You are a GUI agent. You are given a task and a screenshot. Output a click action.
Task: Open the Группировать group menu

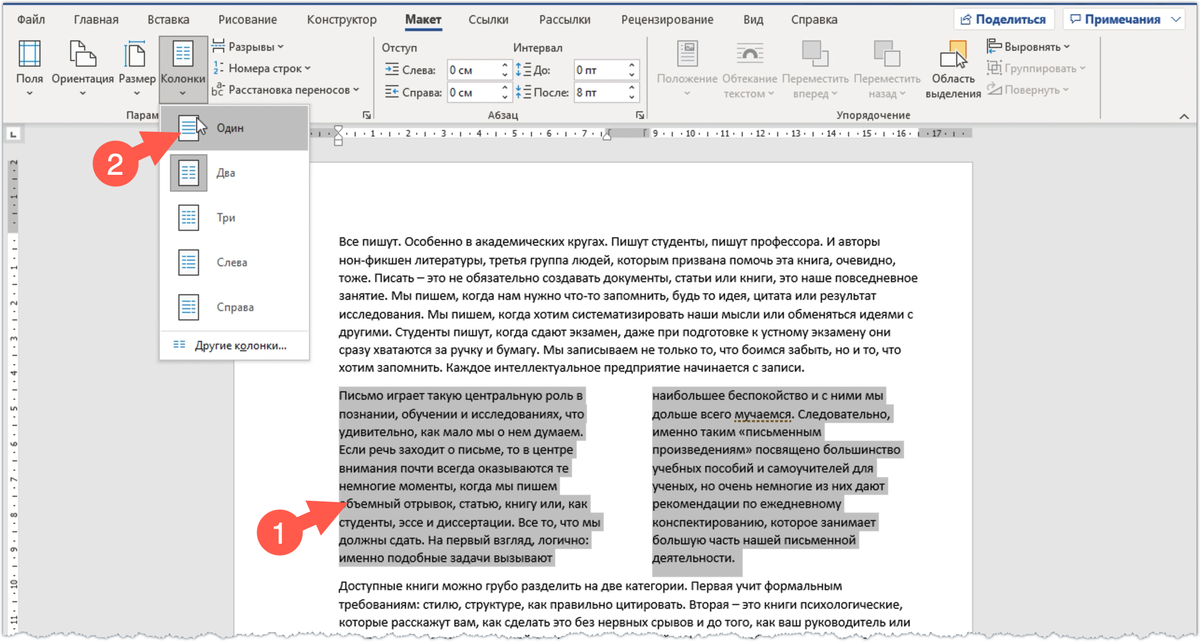pos(1036,68)
